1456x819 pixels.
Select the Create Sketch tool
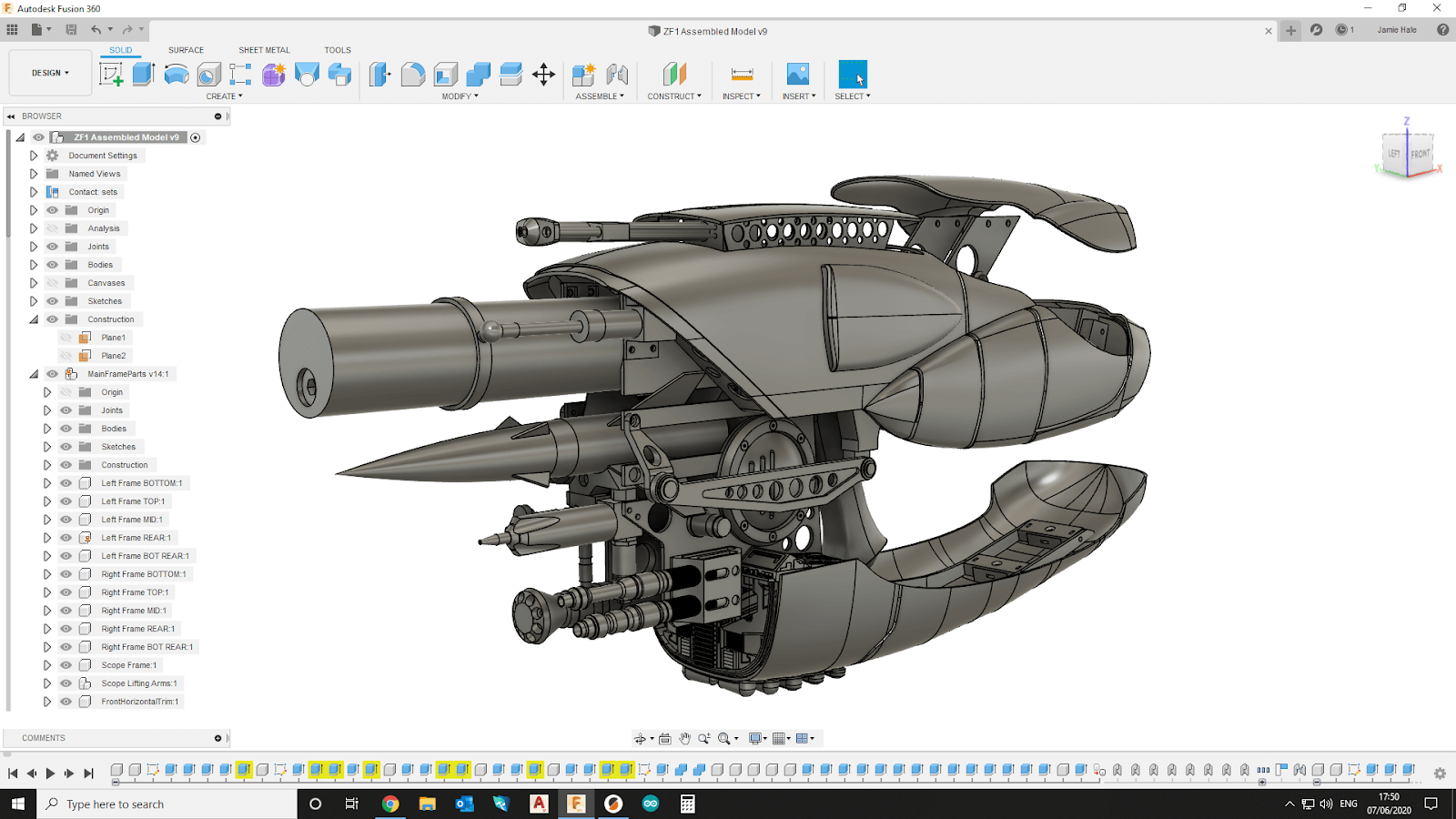[x=111, y=74]
